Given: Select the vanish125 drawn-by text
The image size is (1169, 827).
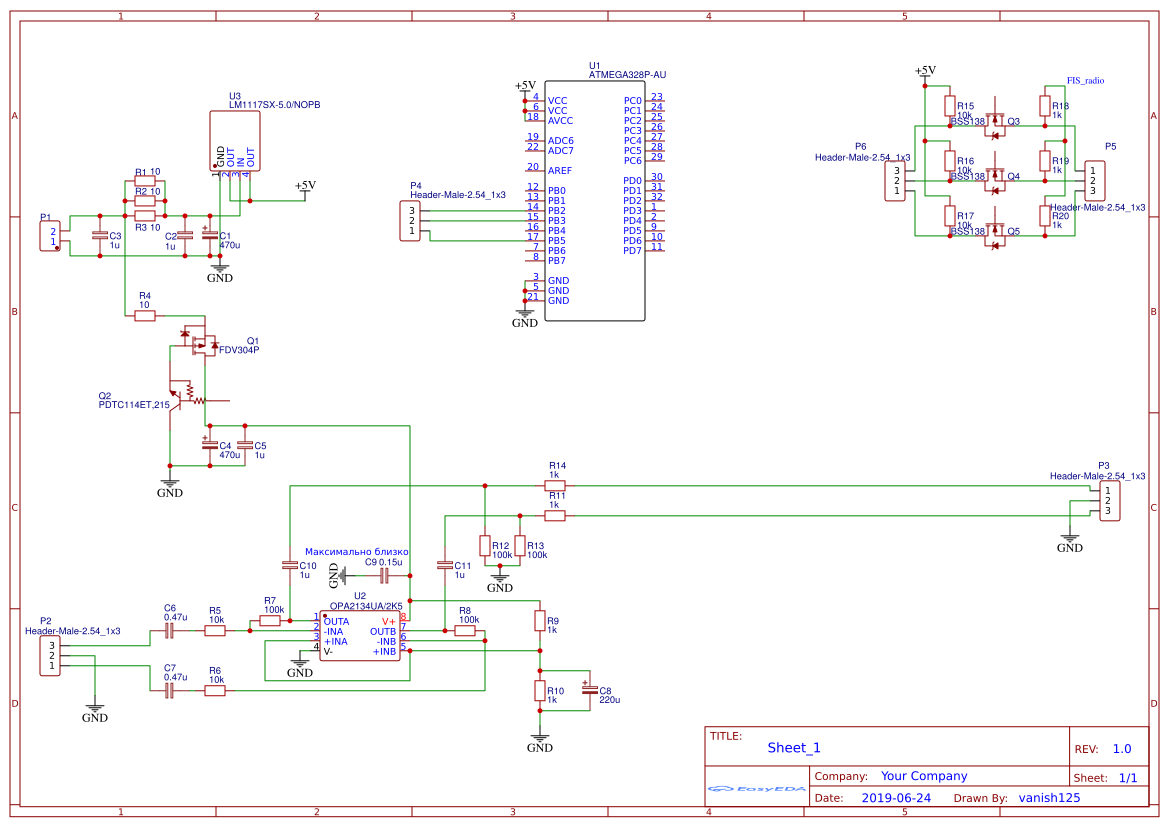Looking at the screenshot, I should 1049,798.
